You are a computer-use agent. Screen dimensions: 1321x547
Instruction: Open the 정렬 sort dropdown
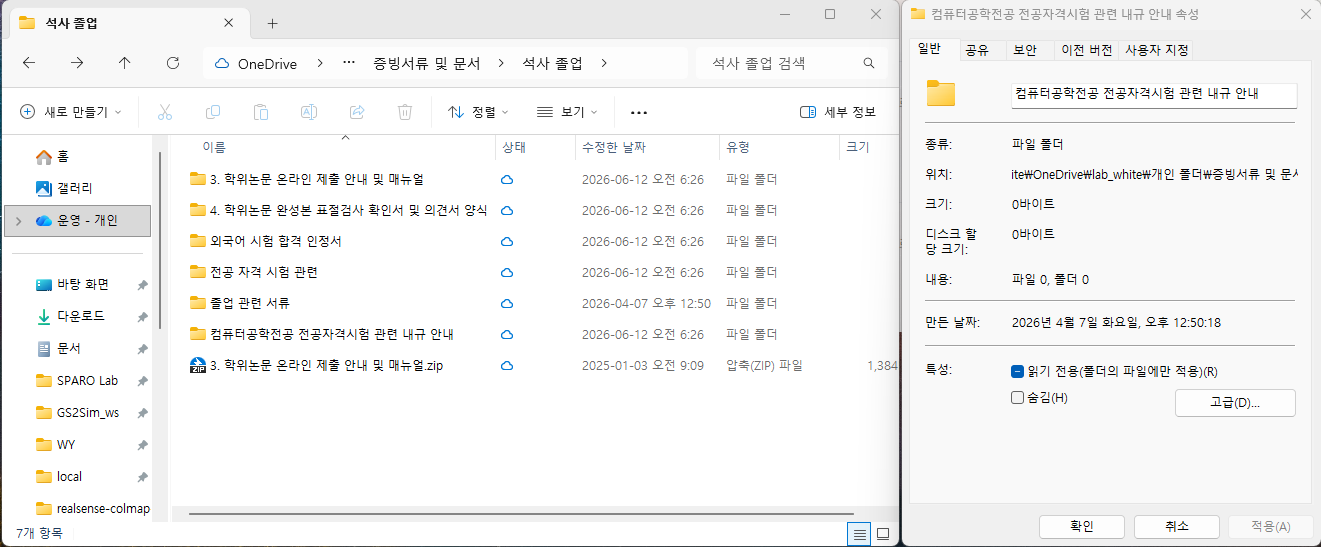click(478, 112)
